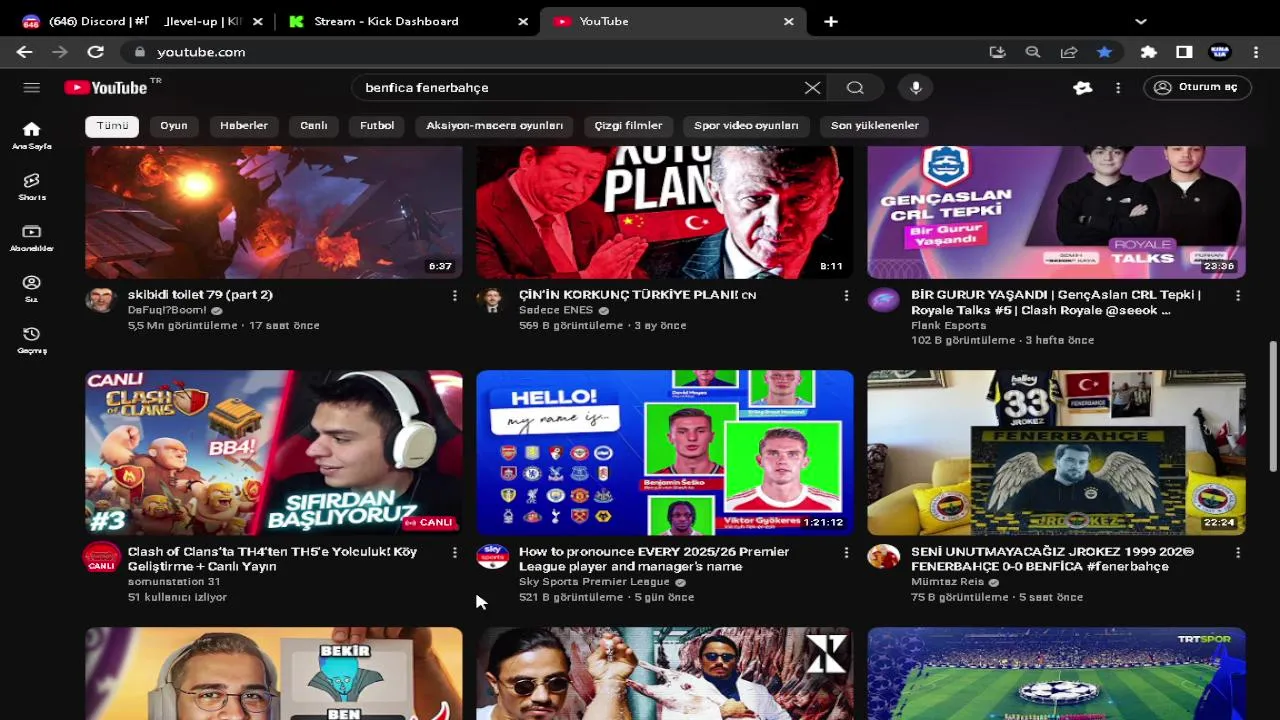Open a new browser tab with plus
This screenshot has width=1280, height=720.
[831, 21]
